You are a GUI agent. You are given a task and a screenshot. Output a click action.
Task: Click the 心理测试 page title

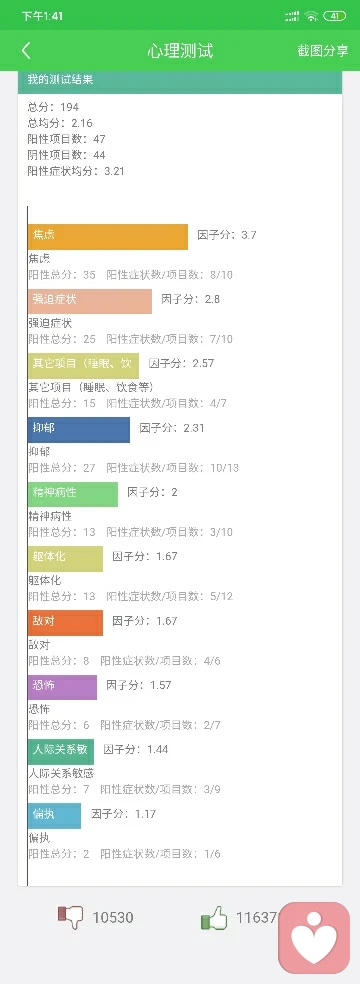coord(180,51)
